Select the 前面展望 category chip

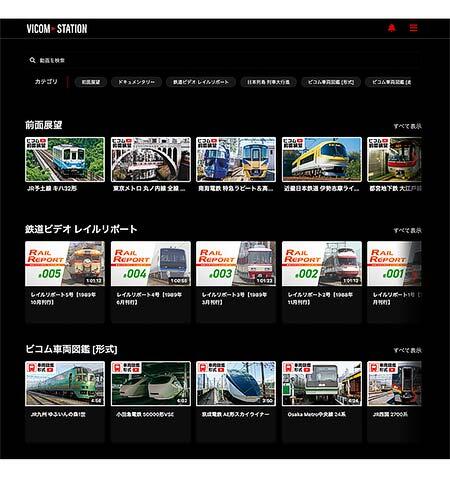(91, 82)
